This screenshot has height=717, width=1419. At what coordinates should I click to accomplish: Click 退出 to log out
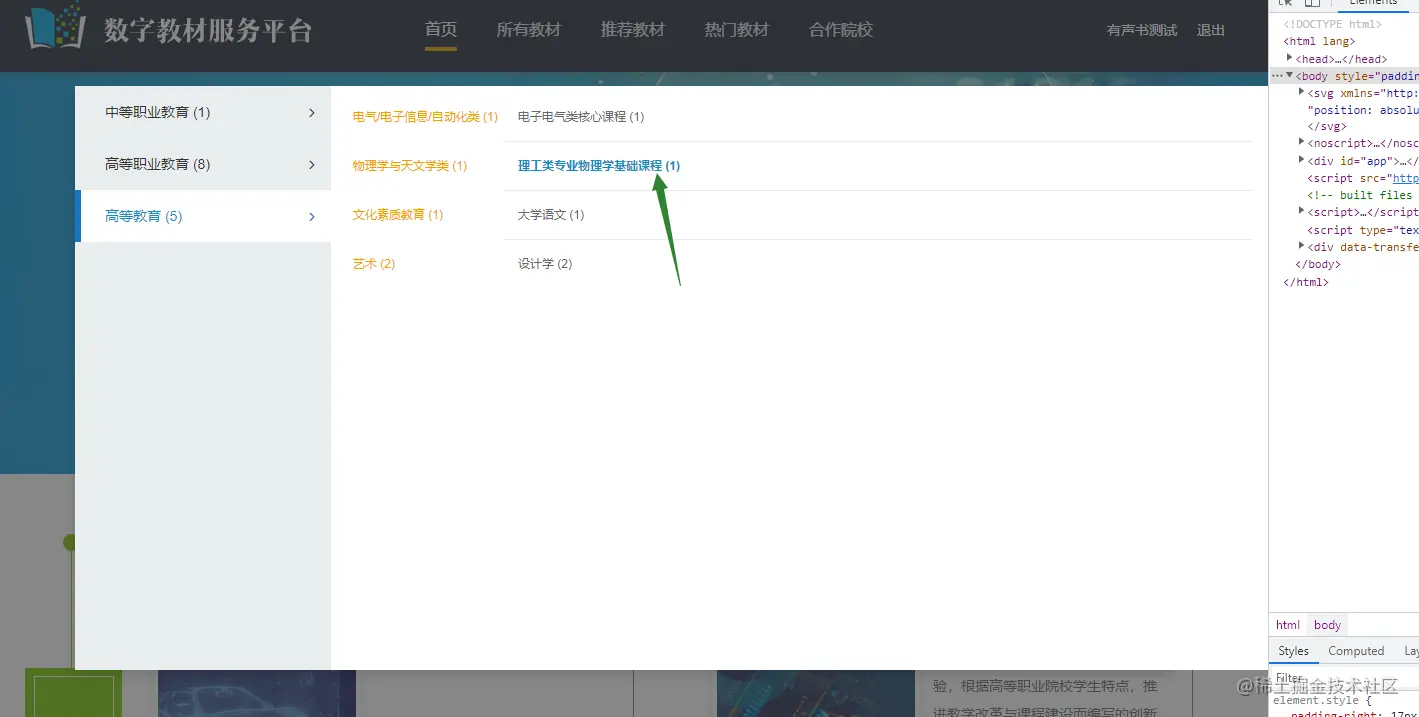click(x=1211, y=31)
